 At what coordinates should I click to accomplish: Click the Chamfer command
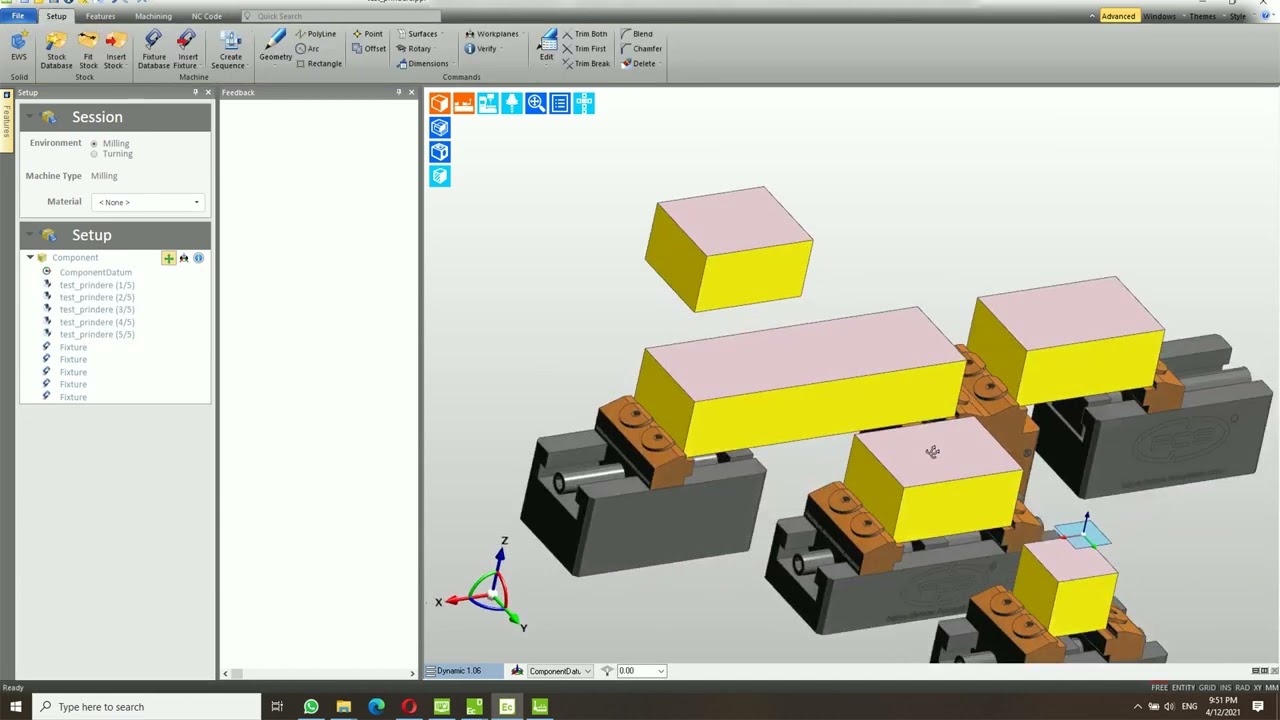(x=641, y=49)
